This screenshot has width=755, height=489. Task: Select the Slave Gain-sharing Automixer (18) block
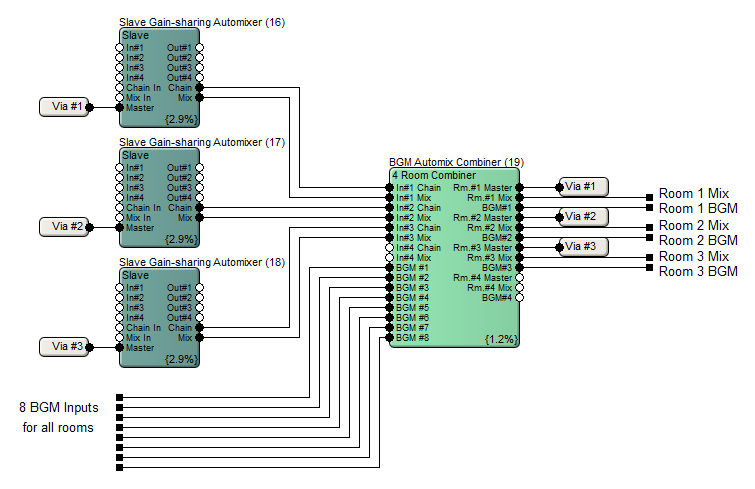click(x=159, y=317)
